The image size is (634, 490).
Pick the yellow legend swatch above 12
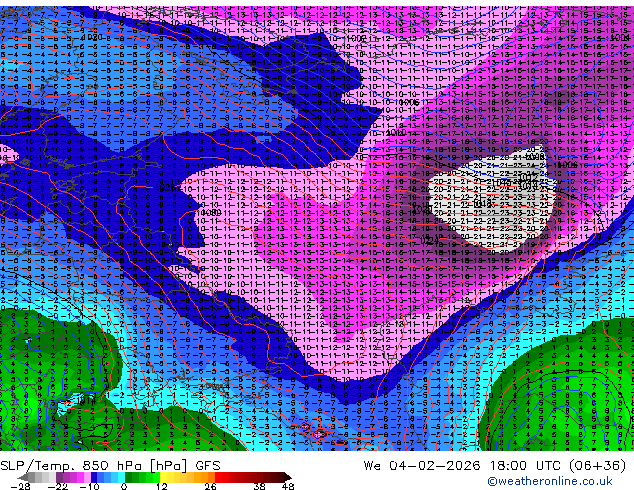point(163,477)
